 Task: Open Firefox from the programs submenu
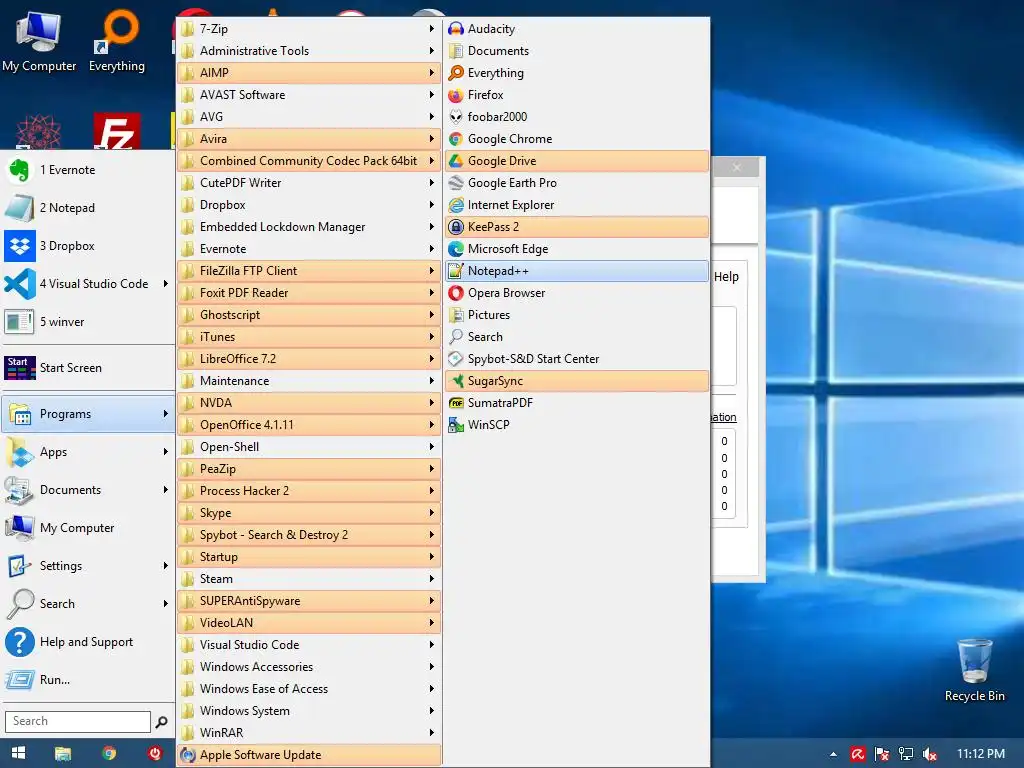pyautogui.click(x=577, y=95)
